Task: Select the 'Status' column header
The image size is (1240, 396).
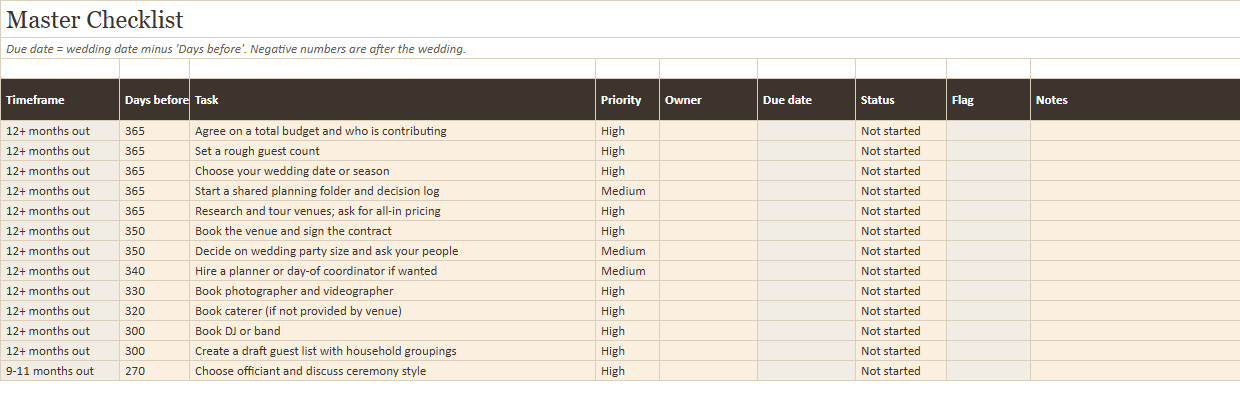Action: pyautogui.click(x=901, y=100)
